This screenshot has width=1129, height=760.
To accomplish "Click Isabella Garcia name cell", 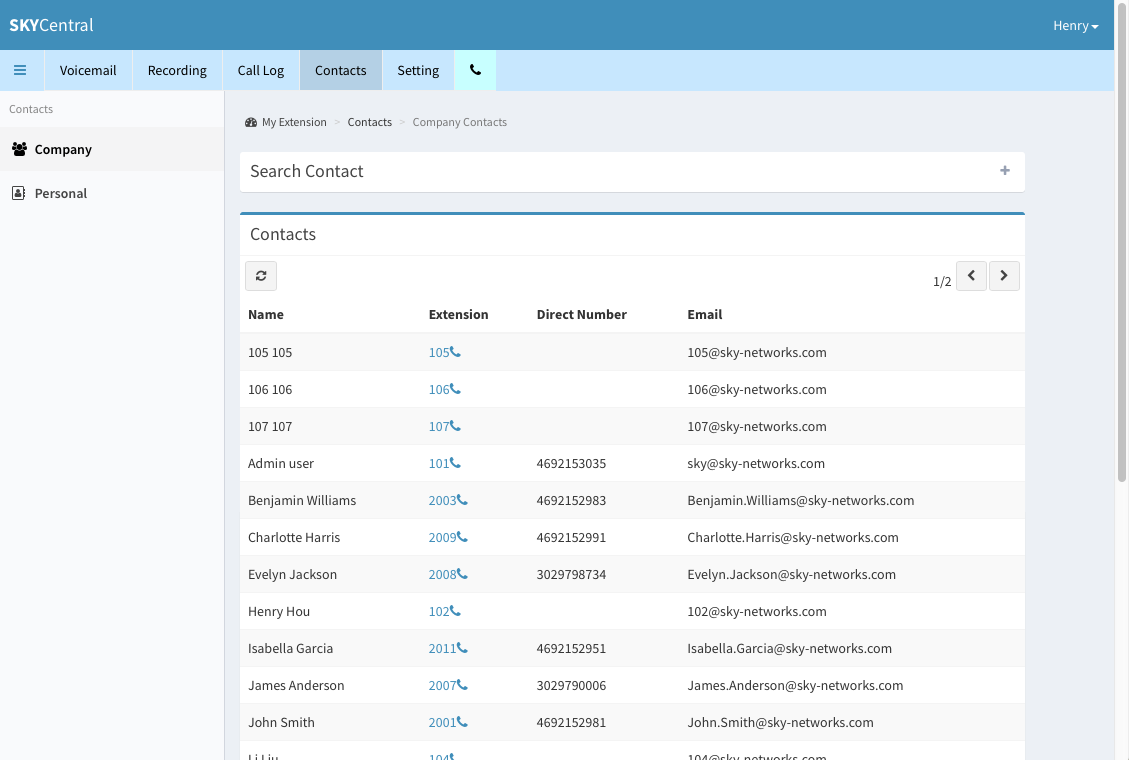I will 290,648.
